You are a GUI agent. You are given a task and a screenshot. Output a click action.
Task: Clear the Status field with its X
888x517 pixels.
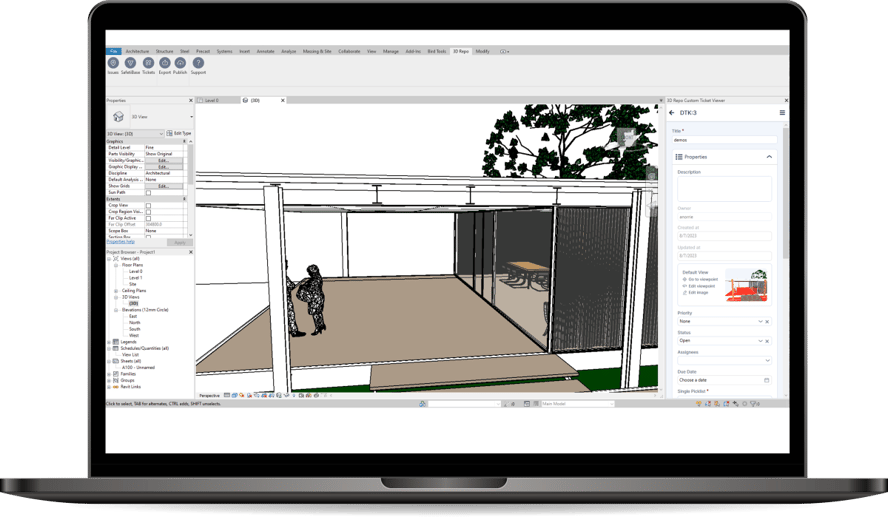pos(767,341)
